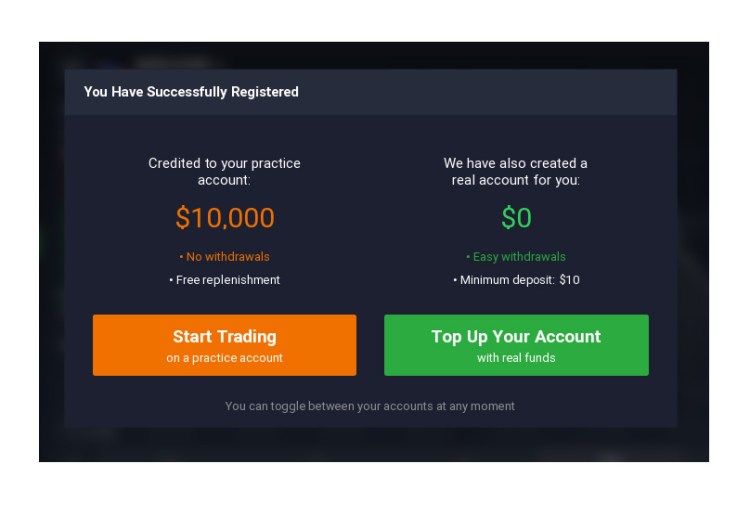
Task: Click 'with real funds' button subtitle
Action: click(516, 358)
